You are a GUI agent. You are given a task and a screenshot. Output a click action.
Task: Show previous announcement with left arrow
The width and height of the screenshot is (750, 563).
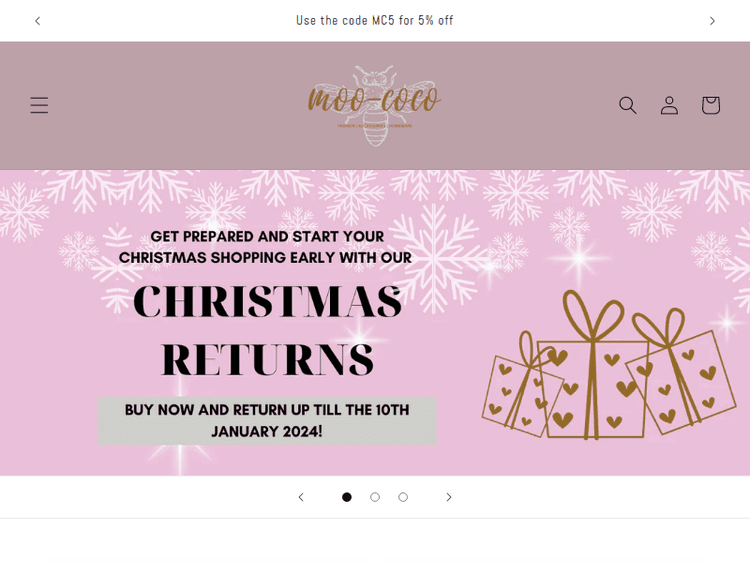(37, 21)
